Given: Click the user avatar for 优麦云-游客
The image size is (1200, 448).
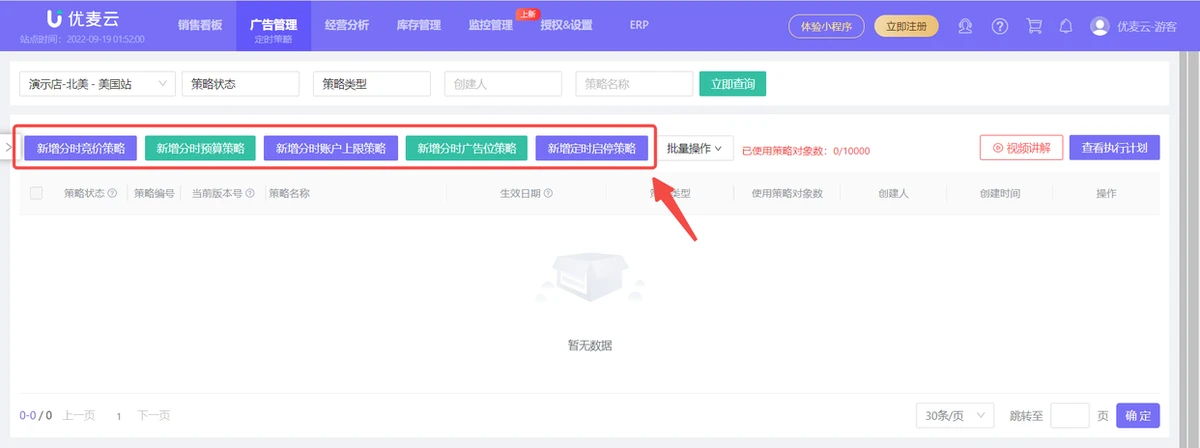Looking at the screenshot, I should tap(1100, 26).
